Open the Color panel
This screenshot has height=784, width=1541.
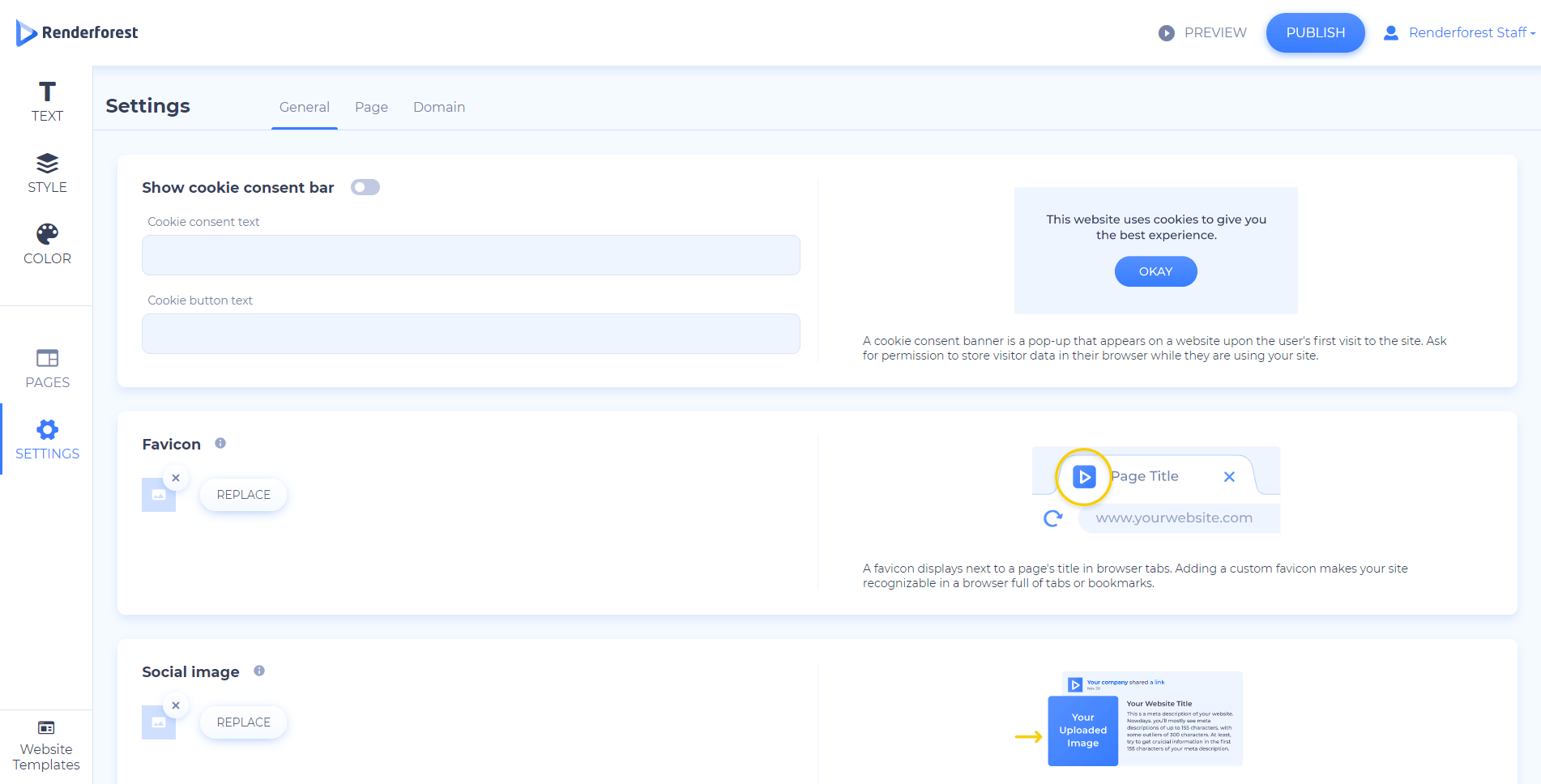[46, 241]
